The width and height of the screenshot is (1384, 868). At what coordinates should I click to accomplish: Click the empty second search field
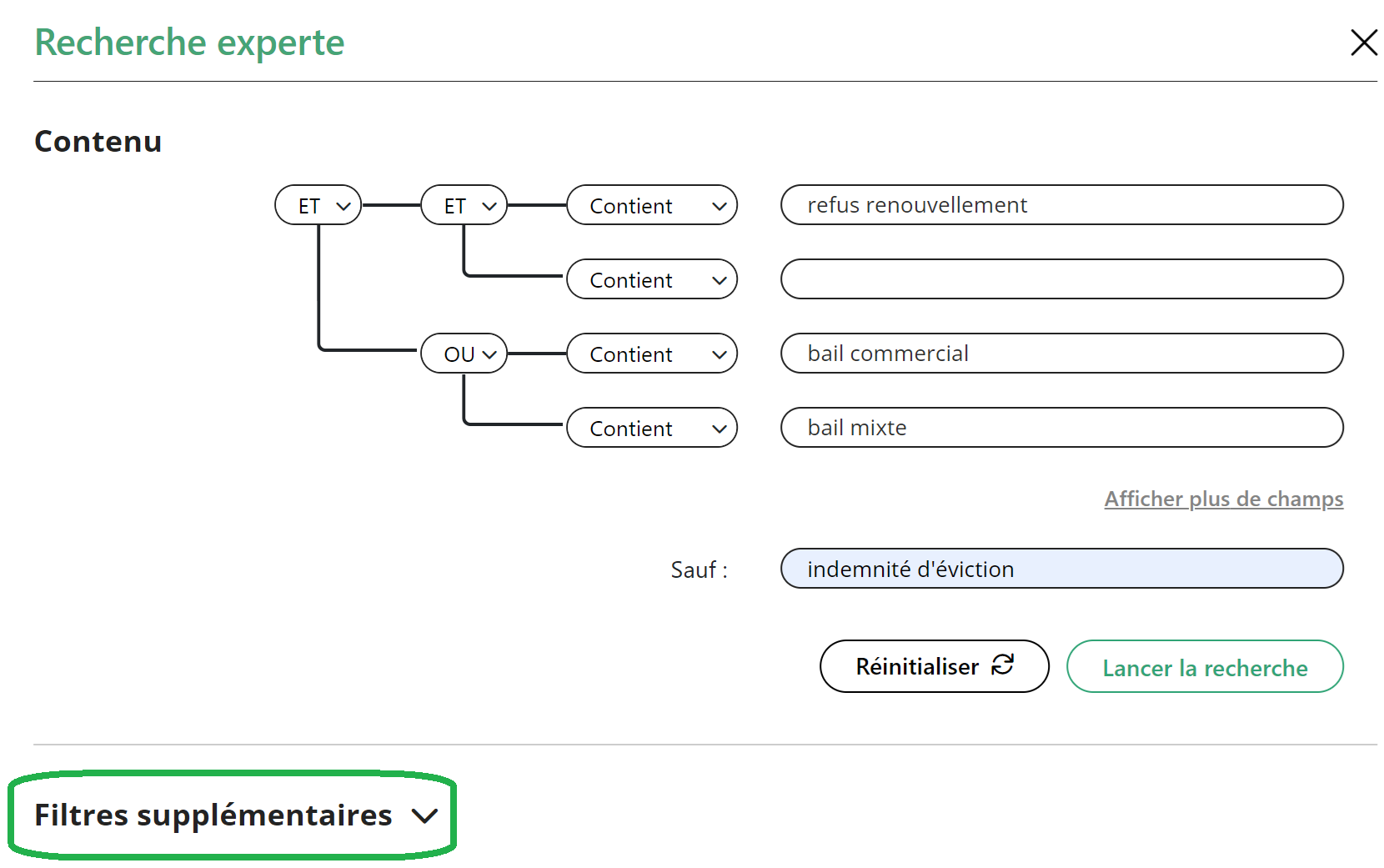point(1061,279)
